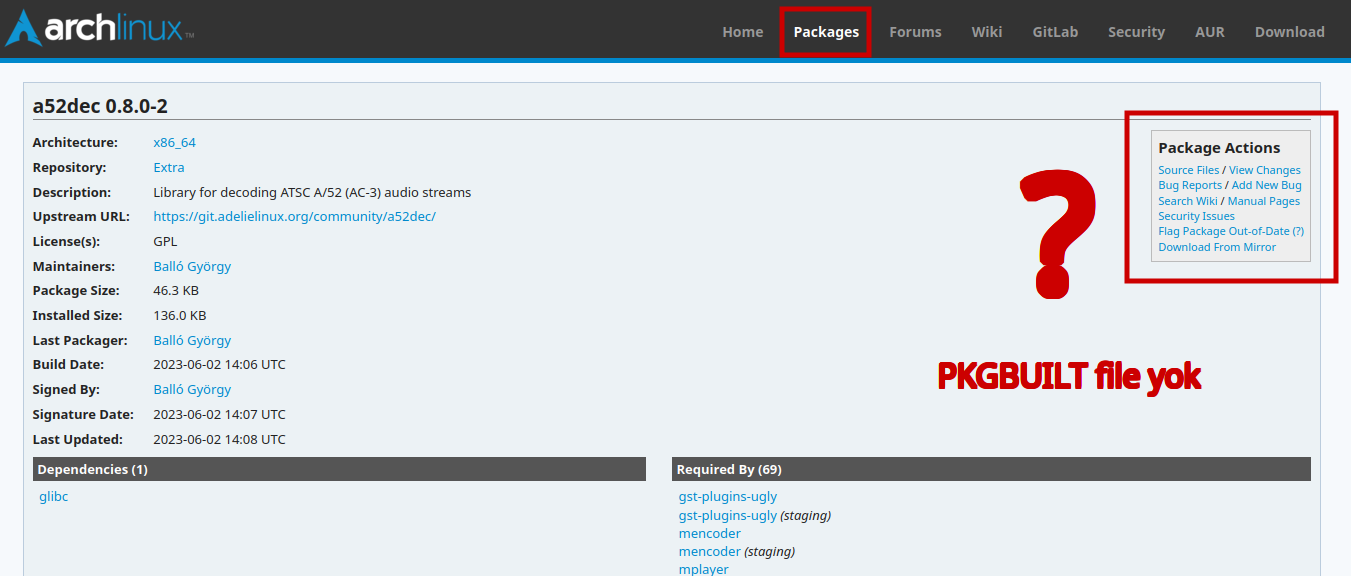Open Balló György in the Signed By row
The width and height of the screenshot is (1351, 576).
click(x=192, y=390)
